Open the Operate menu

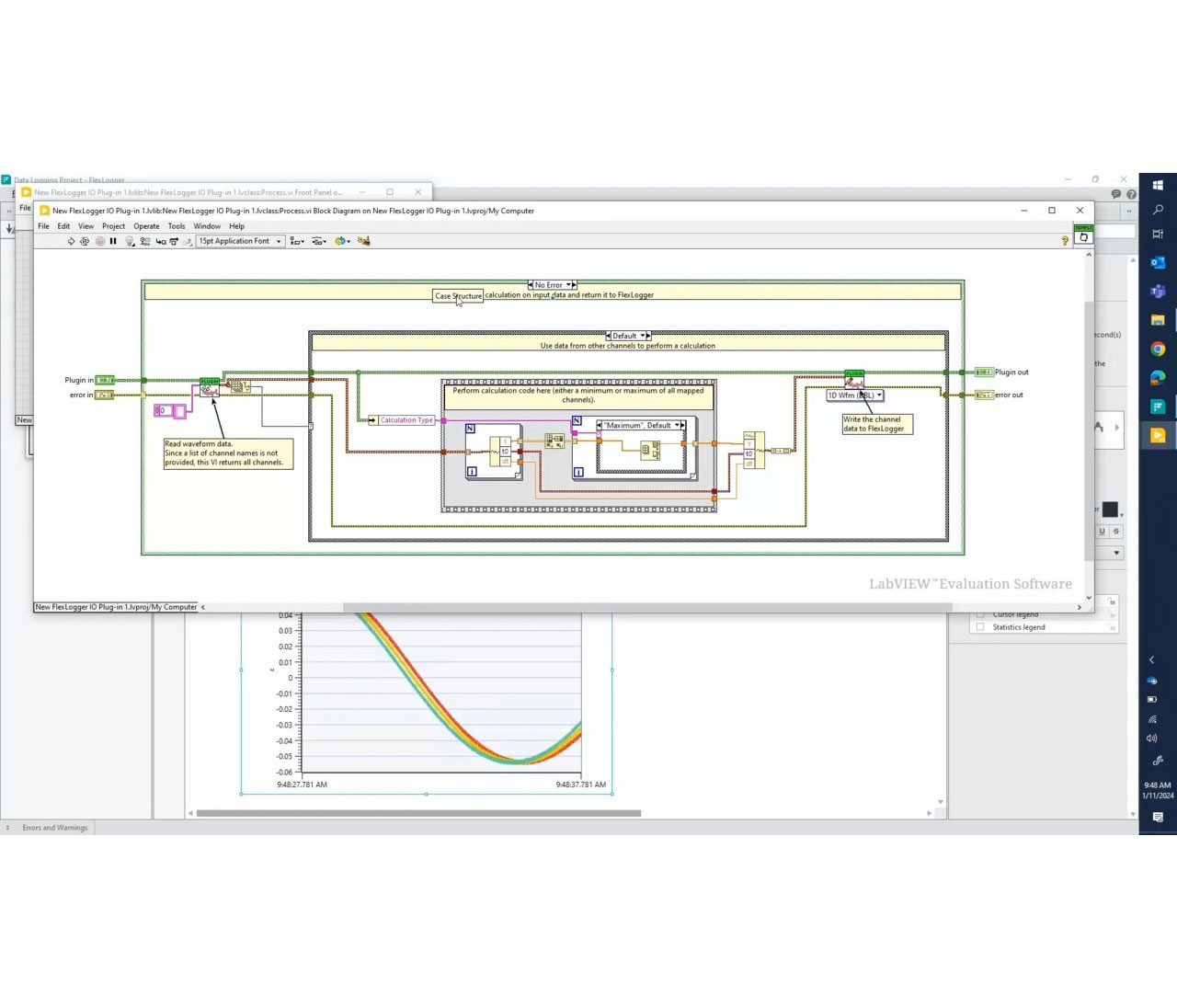pos(146,226)
